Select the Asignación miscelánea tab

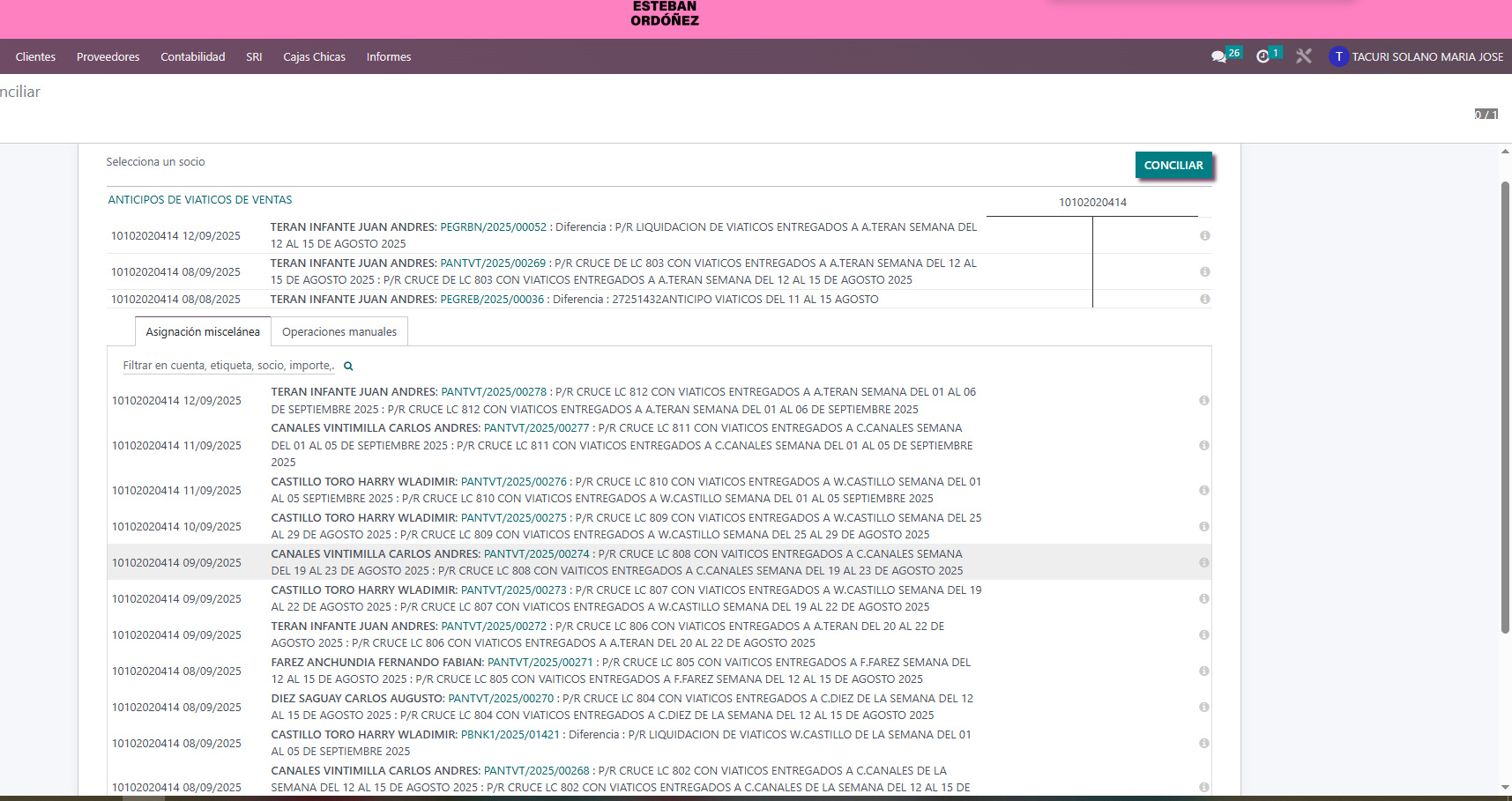tap(203, 332)
